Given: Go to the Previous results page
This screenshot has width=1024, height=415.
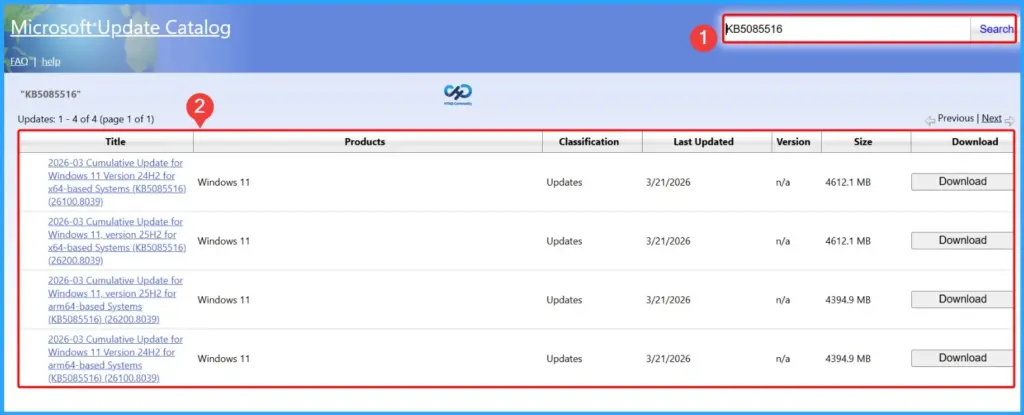Looking at the screenshot, I should [955, 118].
